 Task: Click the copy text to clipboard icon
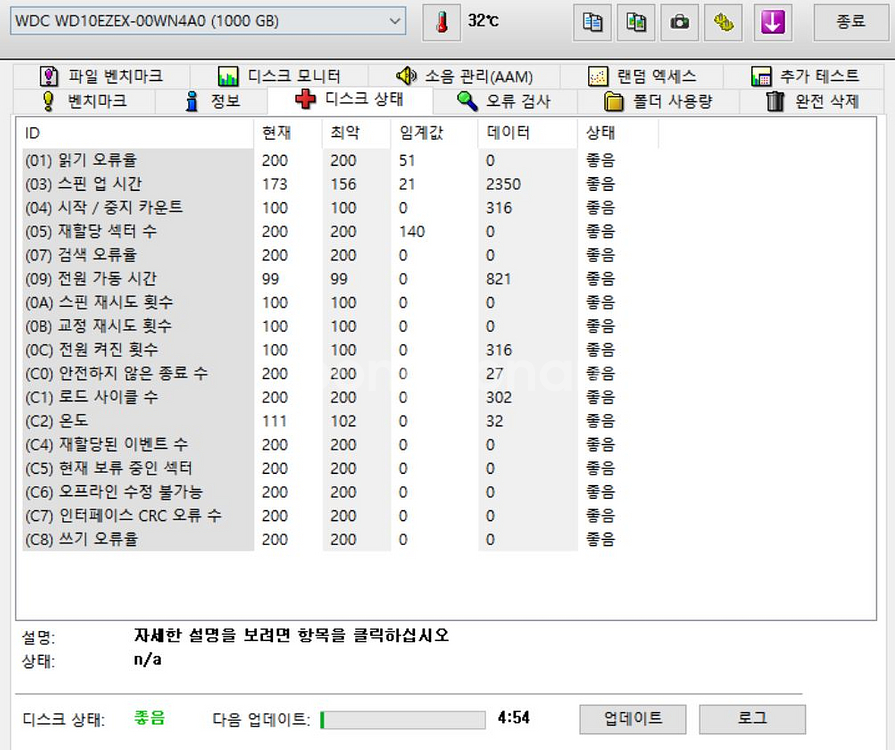[x=592, y=22]
